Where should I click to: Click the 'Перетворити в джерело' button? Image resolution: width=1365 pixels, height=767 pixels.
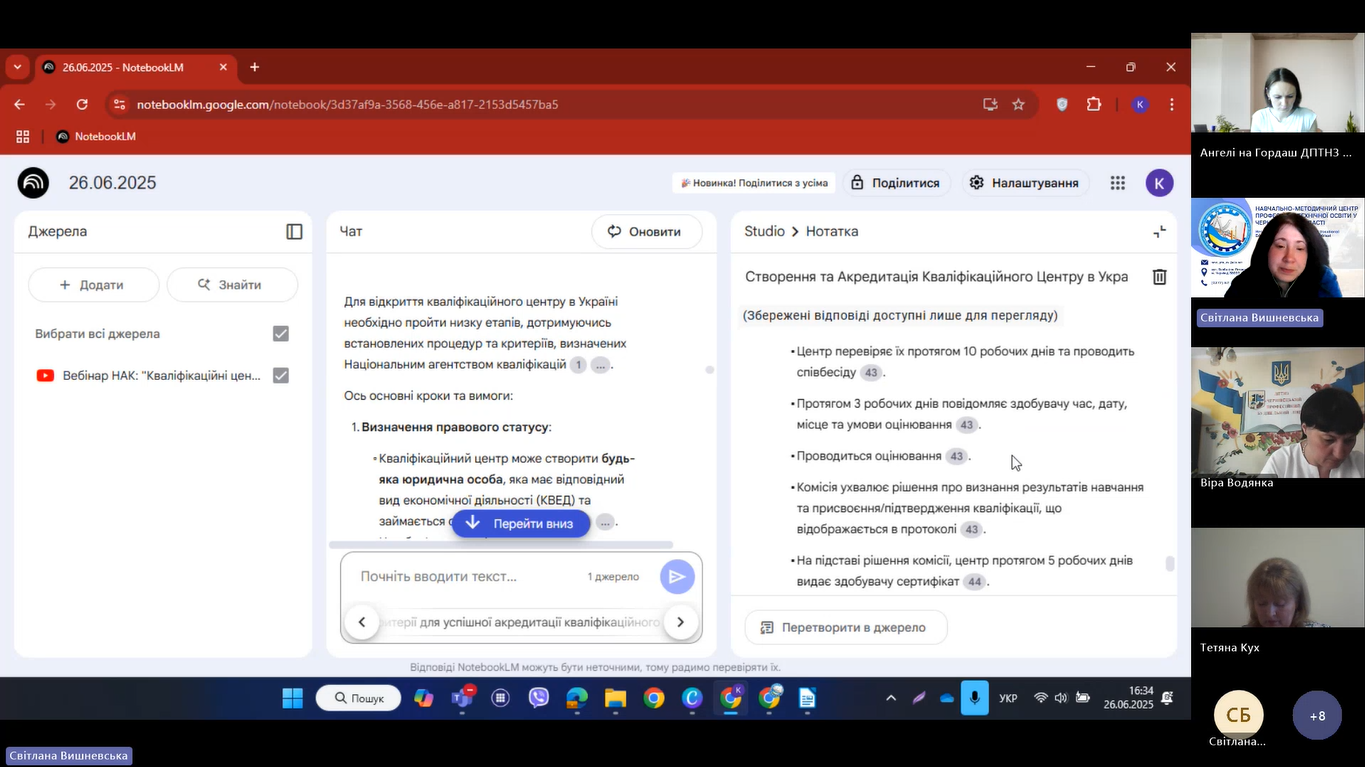(x=846, y=627)
